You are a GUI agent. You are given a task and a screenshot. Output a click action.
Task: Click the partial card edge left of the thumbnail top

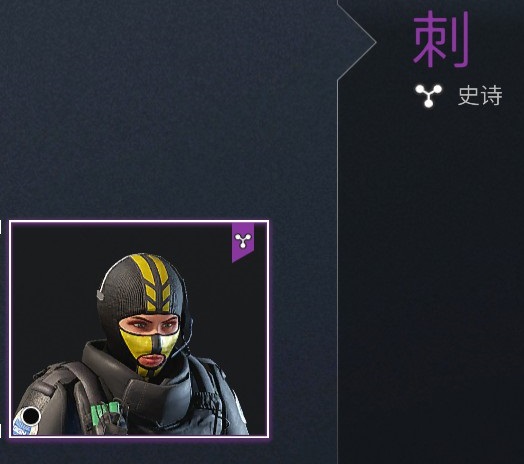[x=1, y=227]
